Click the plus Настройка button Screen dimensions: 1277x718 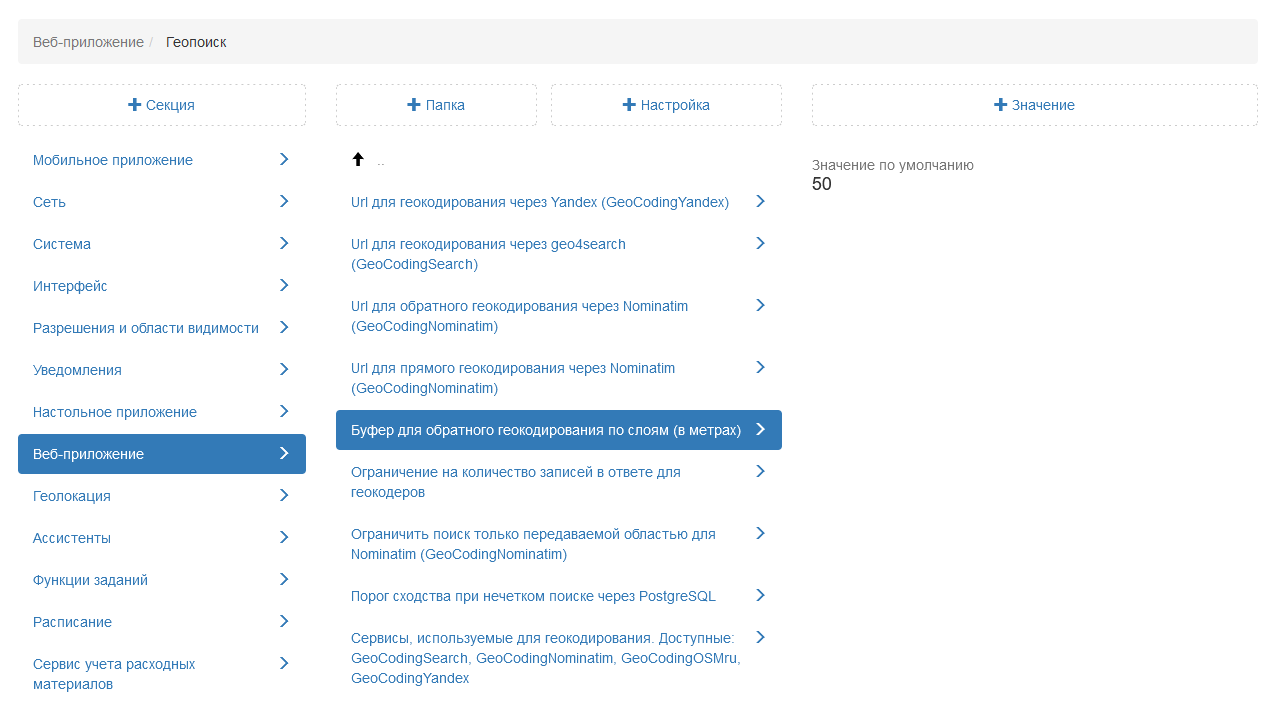[x=666, y=105]
